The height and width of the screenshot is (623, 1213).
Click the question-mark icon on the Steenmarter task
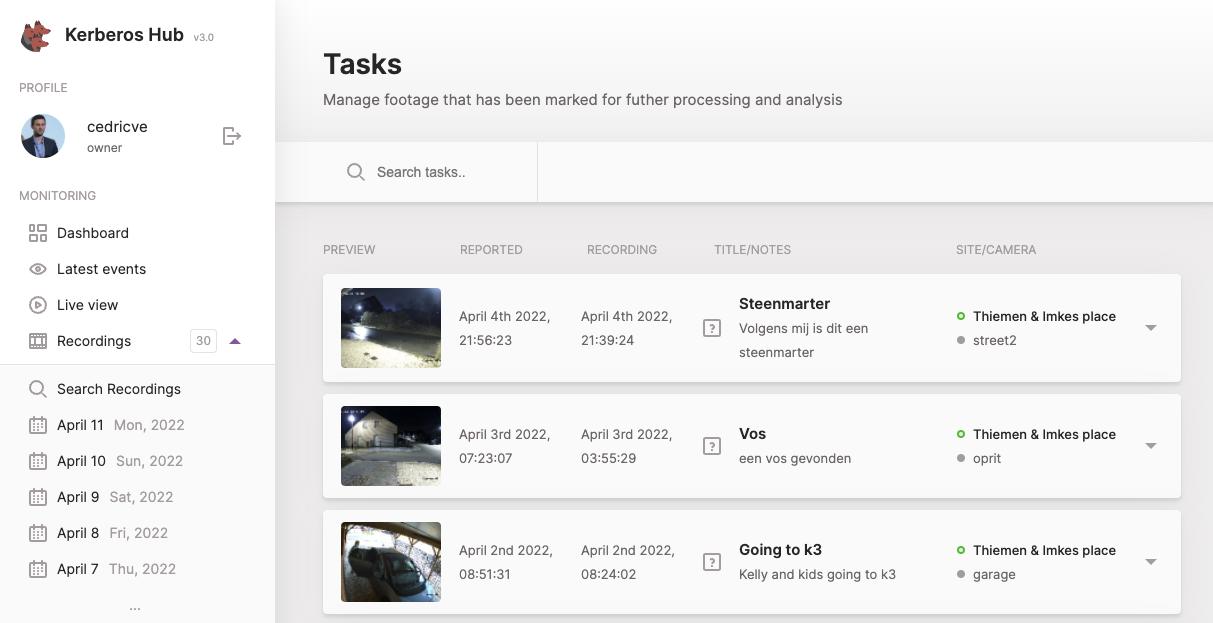tap(711, 327)
